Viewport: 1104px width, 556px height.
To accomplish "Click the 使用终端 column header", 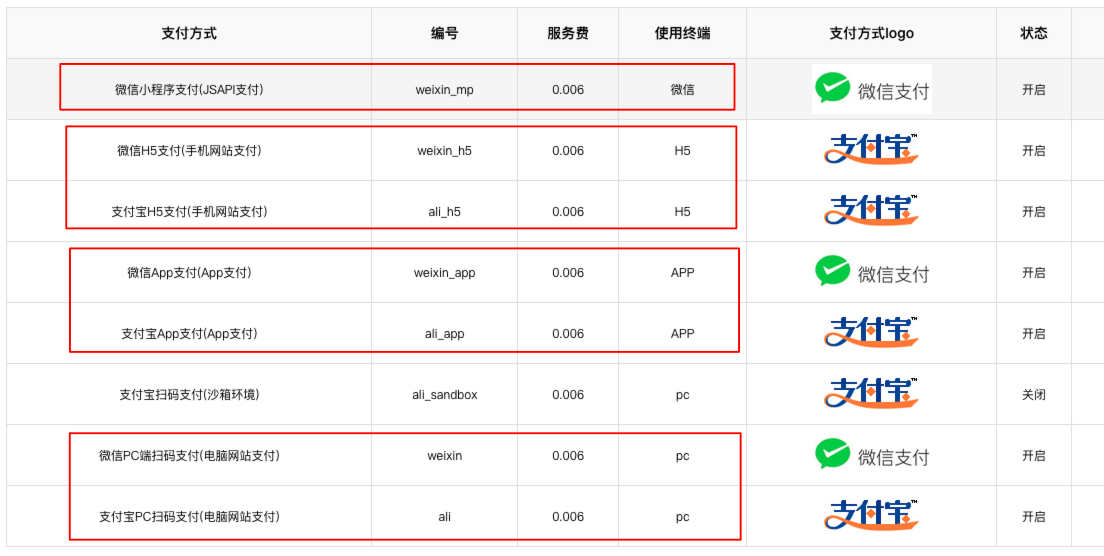I will [682, 33].
